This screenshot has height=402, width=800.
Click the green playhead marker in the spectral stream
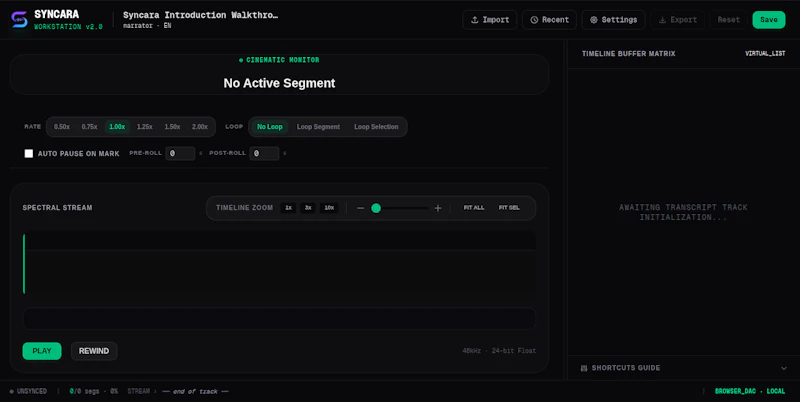click(24, 264)
